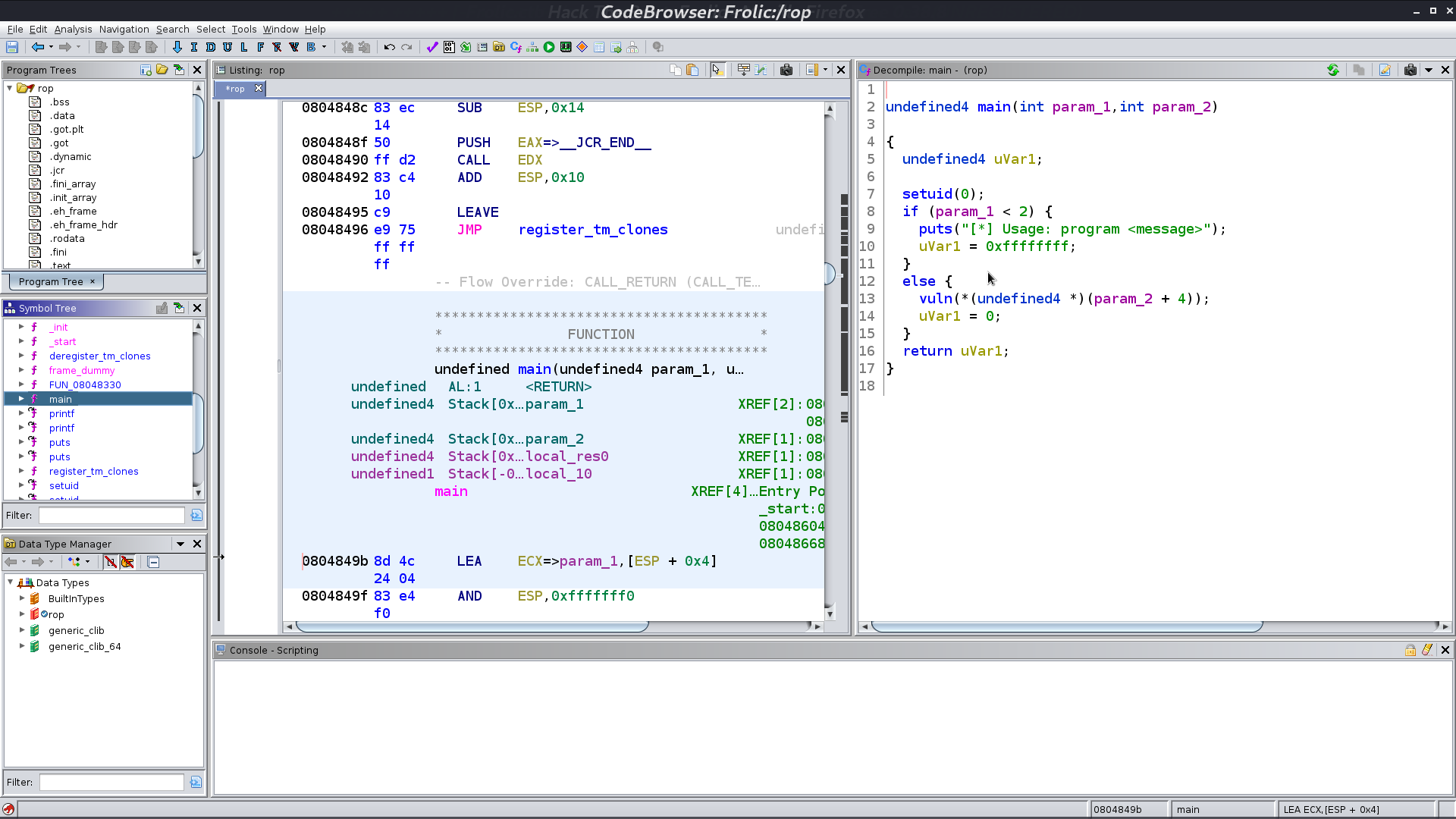Click the Symbol Tree vertical scrollbar thumb
The width and height of the screenshot is (1456, 819).
pos(198,423)
